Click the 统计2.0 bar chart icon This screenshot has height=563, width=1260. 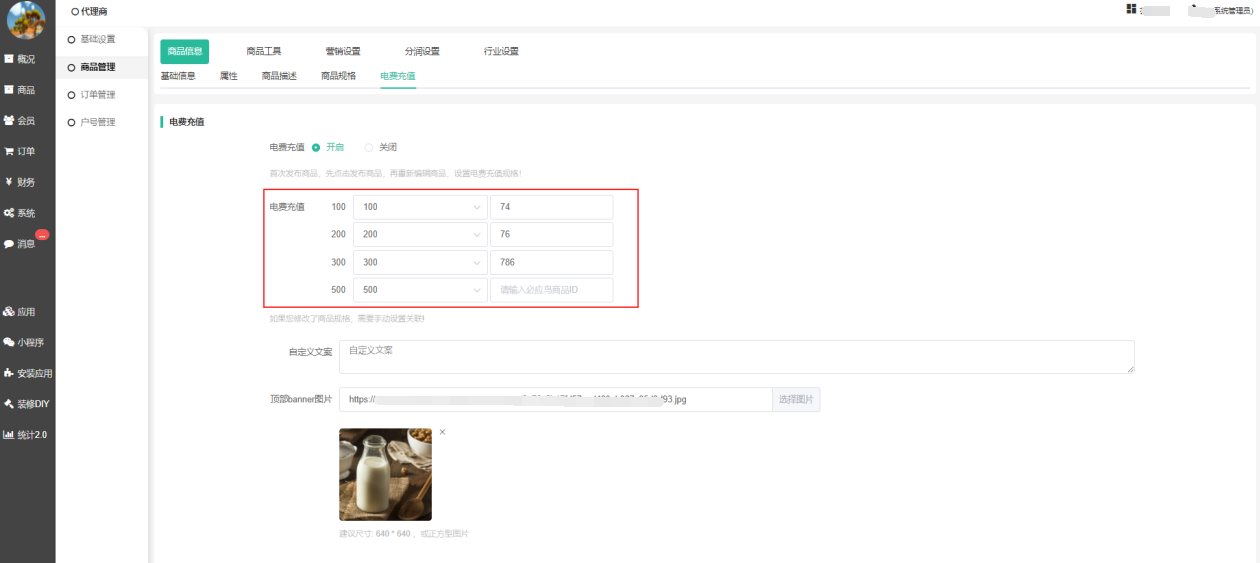point(9,435)
